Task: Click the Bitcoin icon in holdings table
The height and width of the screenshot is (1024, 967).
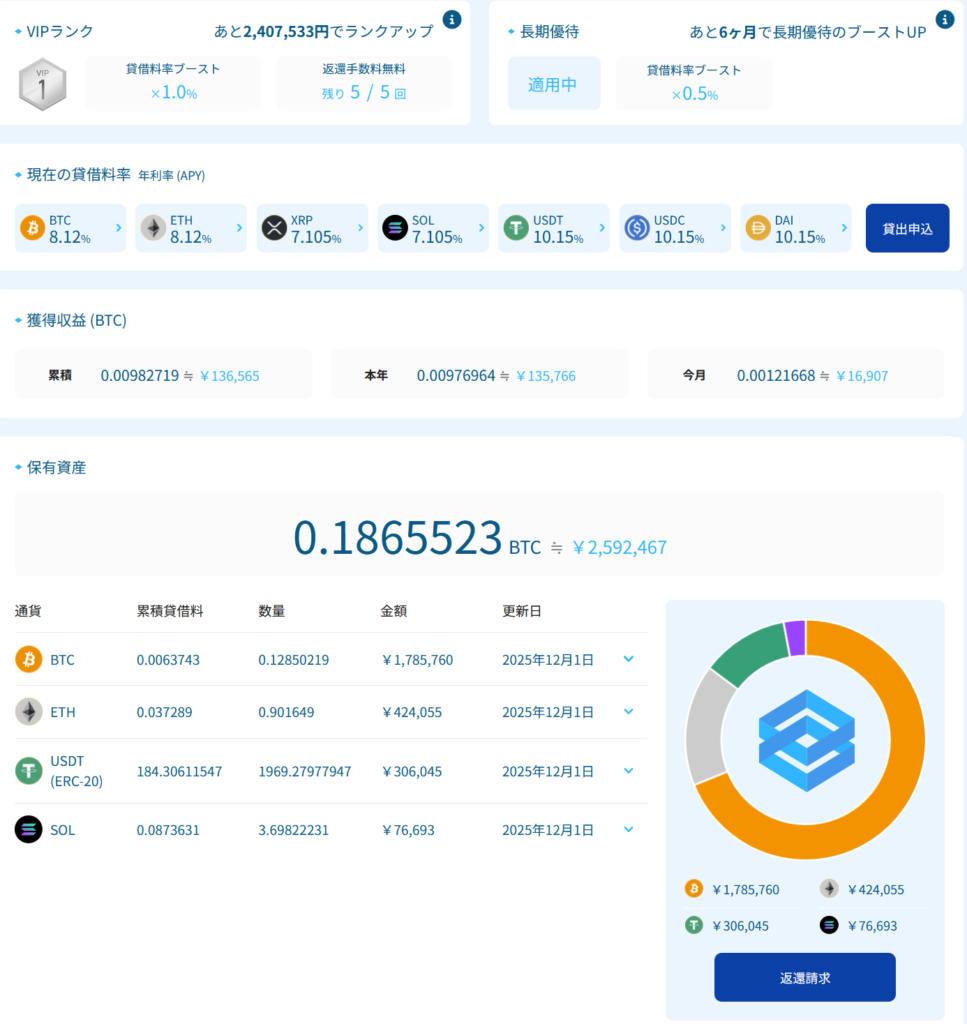Action: pyautogui.click(x=29, y=659)
